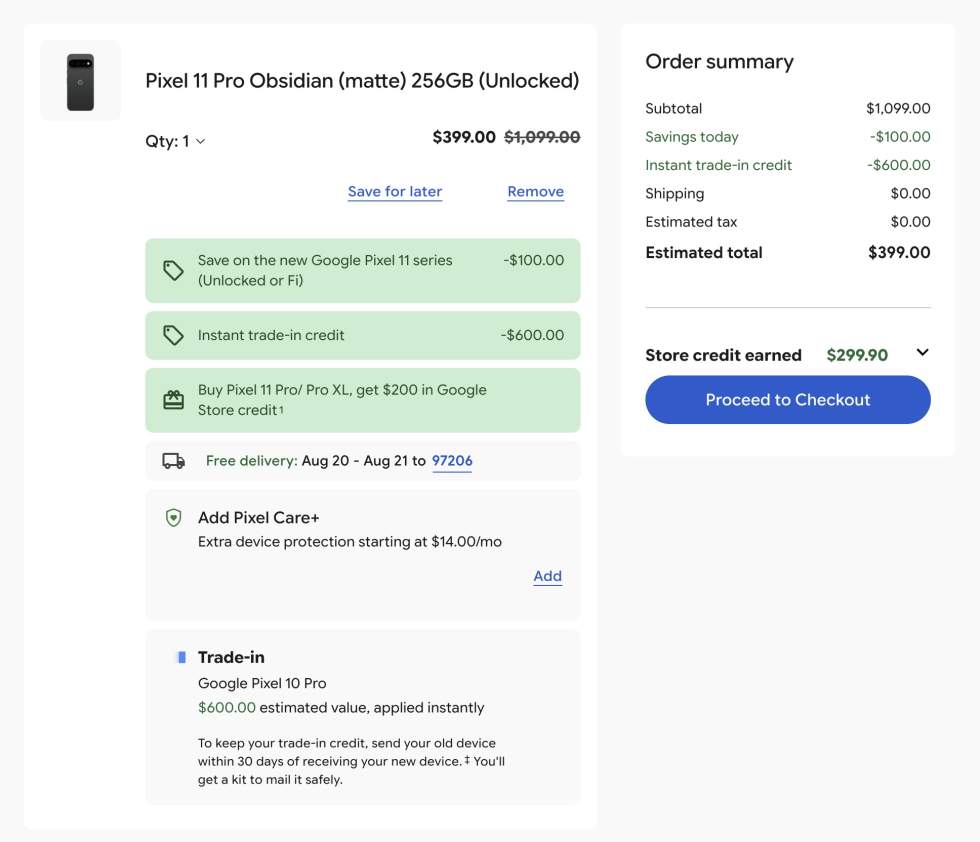
Task: Expand the Store credit earned chevron
Action: click(922, 353)
